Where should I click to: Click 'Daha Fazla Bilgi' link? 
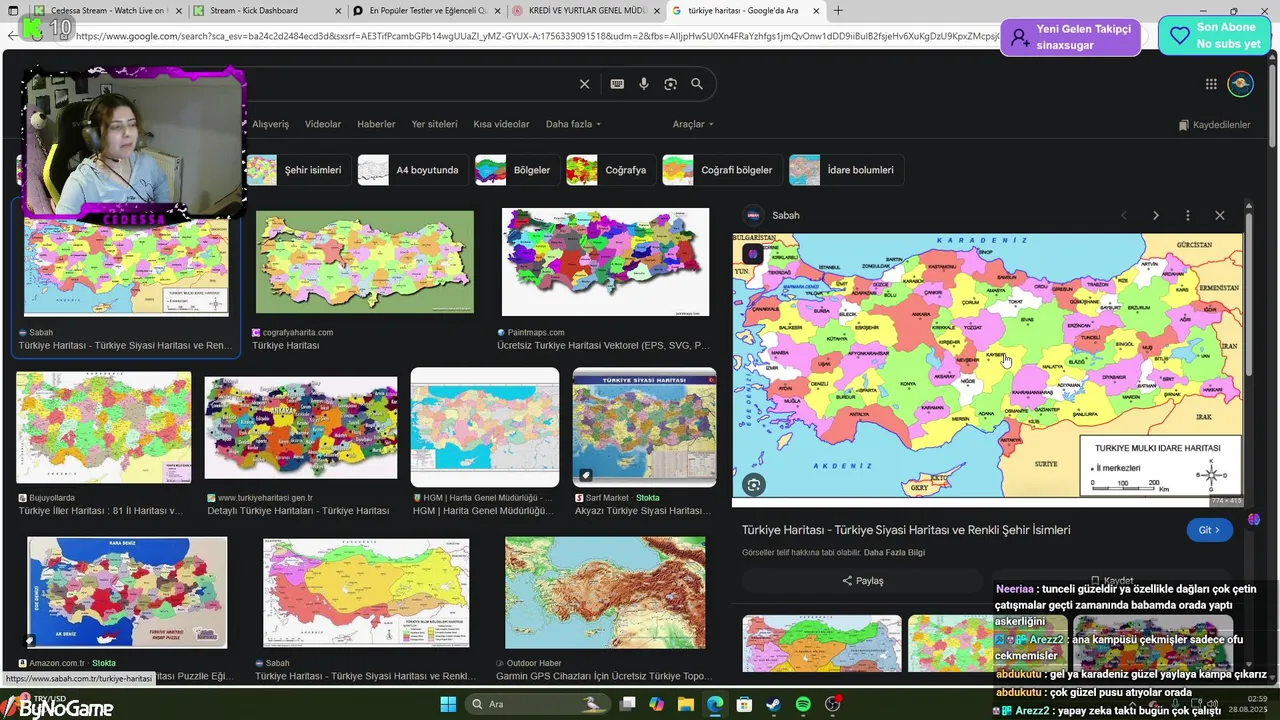coord(894,553)
